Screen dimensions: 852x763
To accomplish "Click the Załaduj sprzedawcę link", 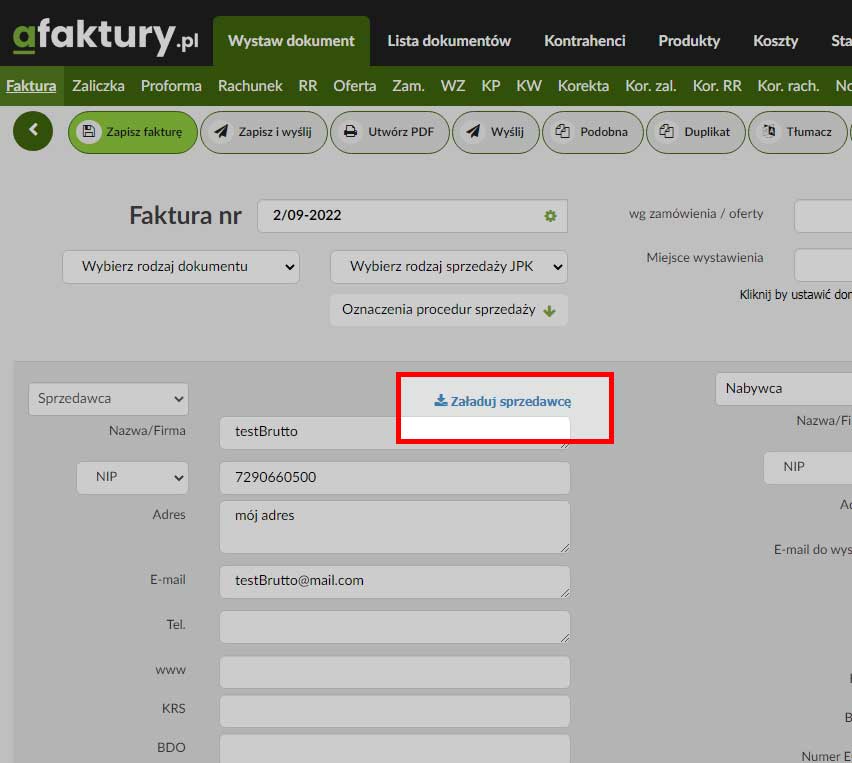I will click(x=503, y=400).
